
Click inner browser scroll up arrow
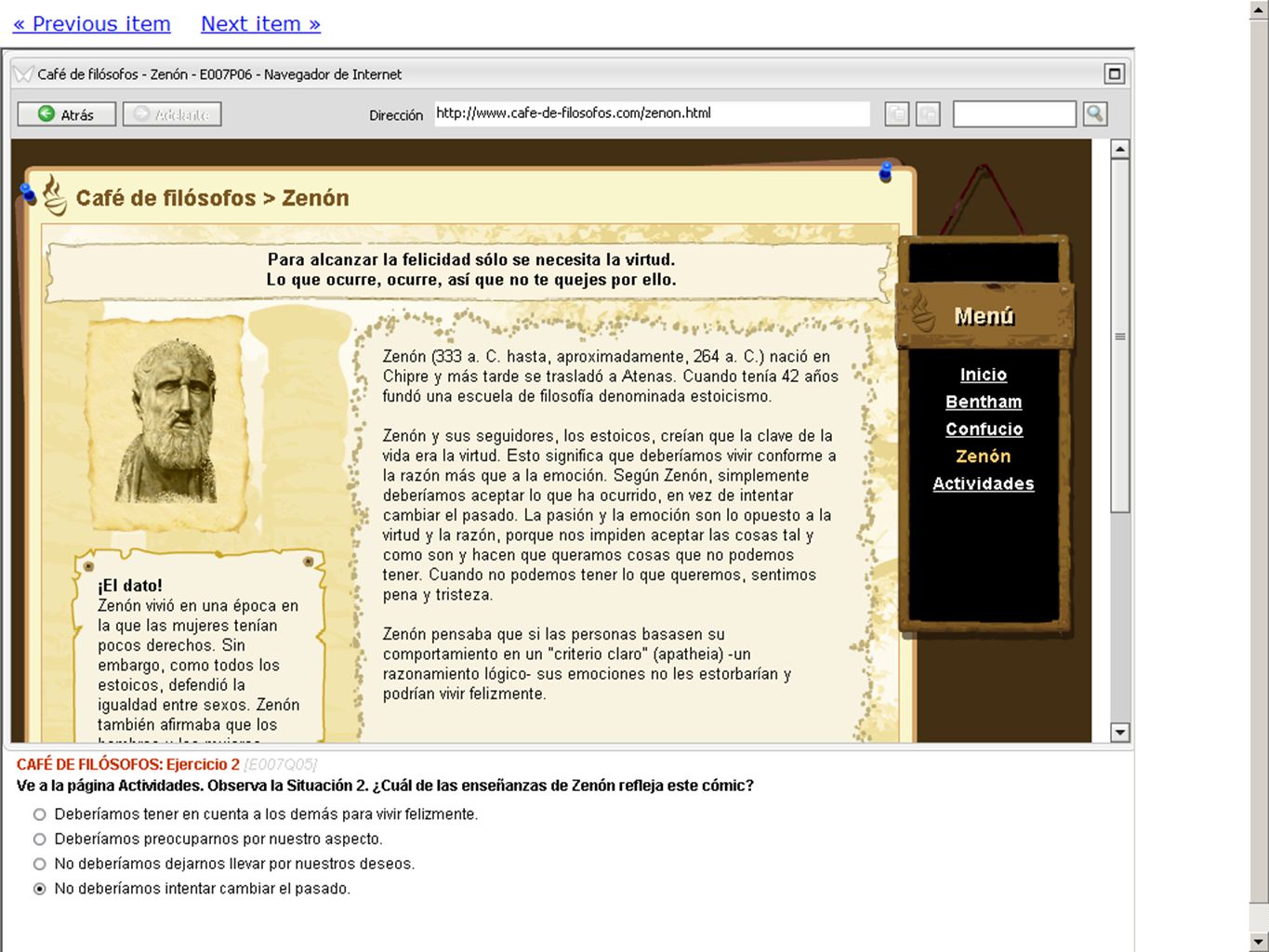click(x=1120, y=150)
